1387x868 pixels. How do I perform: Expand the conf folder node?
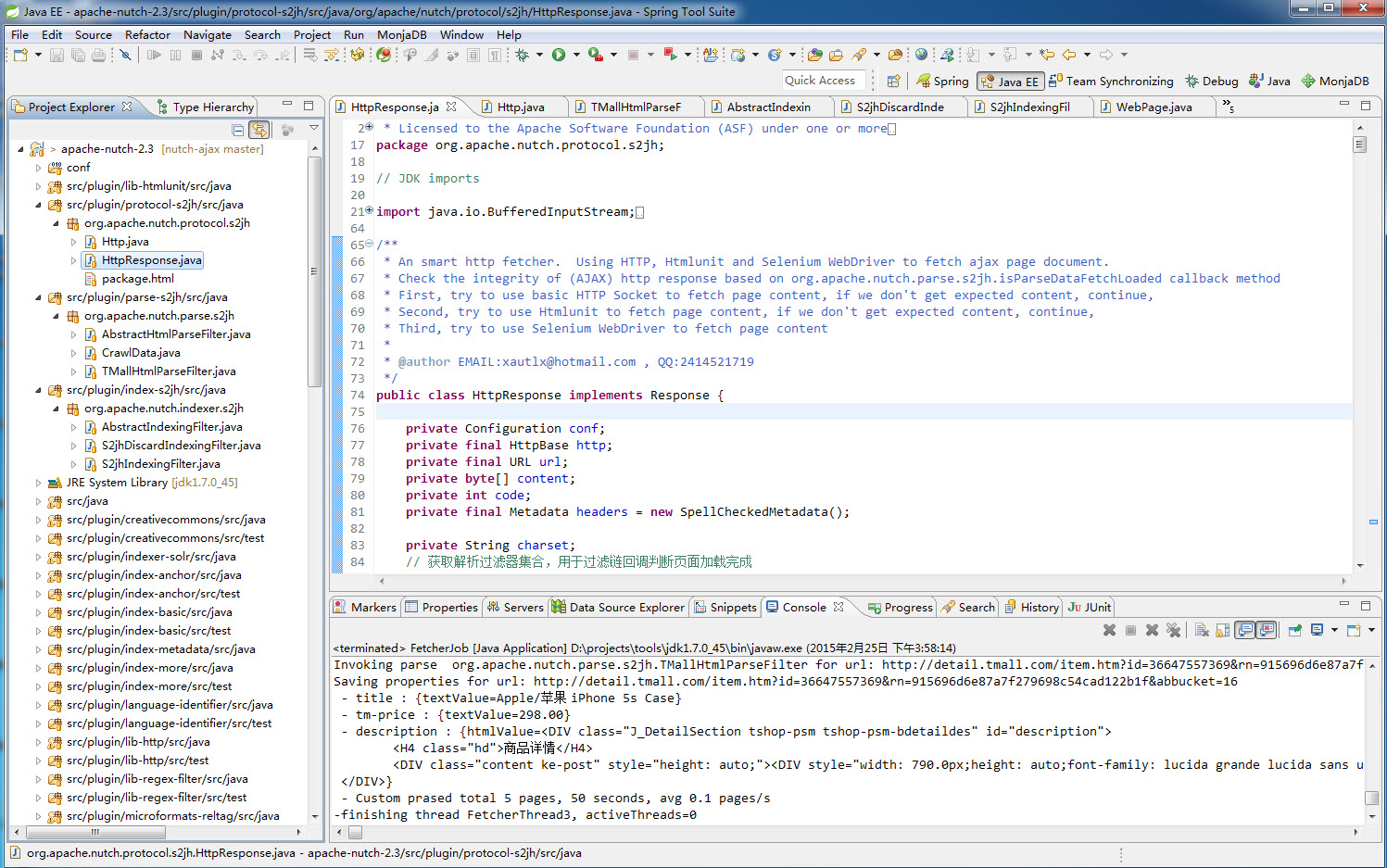pos(38,168)
